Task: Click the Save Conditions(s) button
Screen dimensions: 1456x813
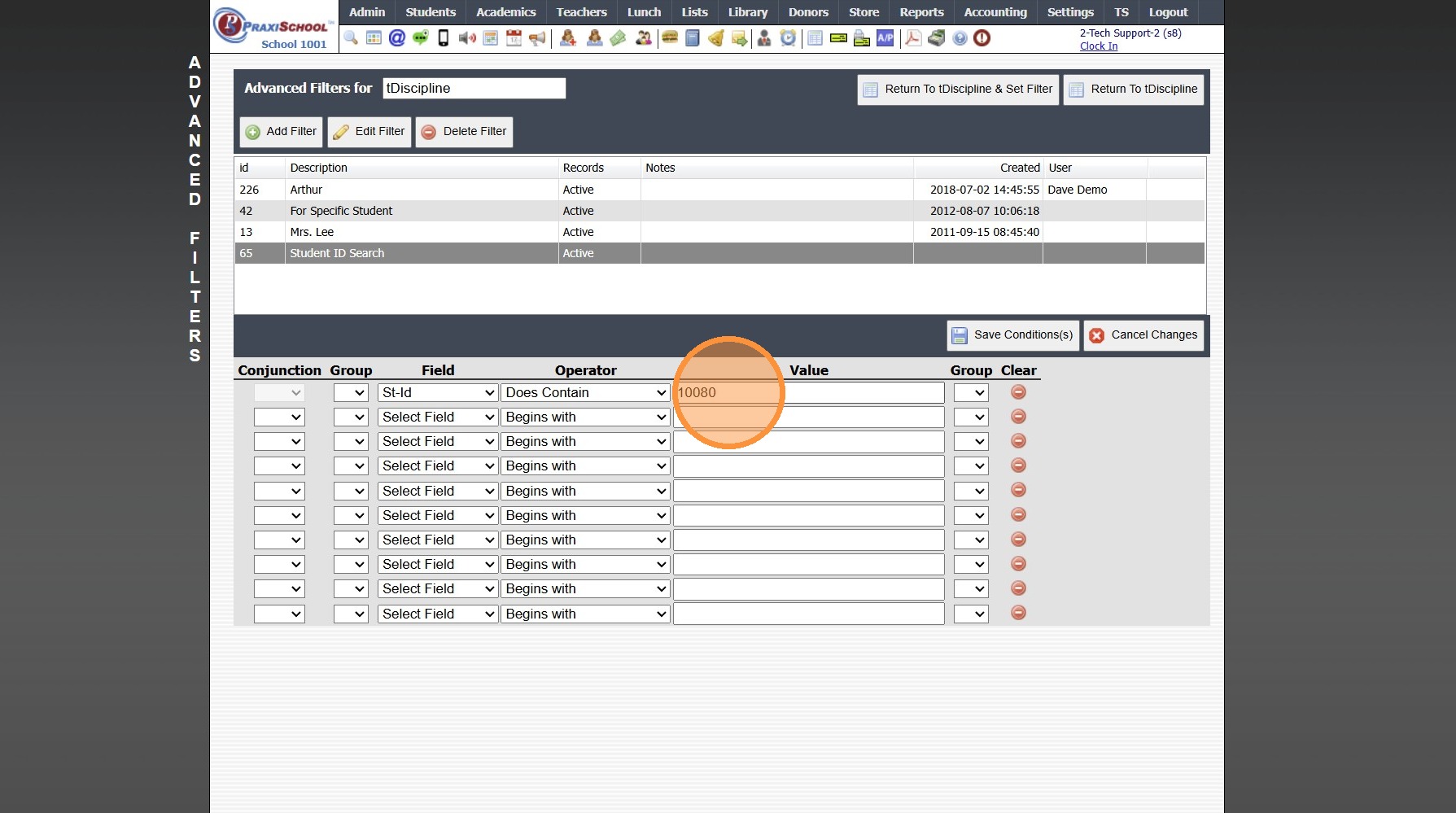Action: (x=1012, y=335)
